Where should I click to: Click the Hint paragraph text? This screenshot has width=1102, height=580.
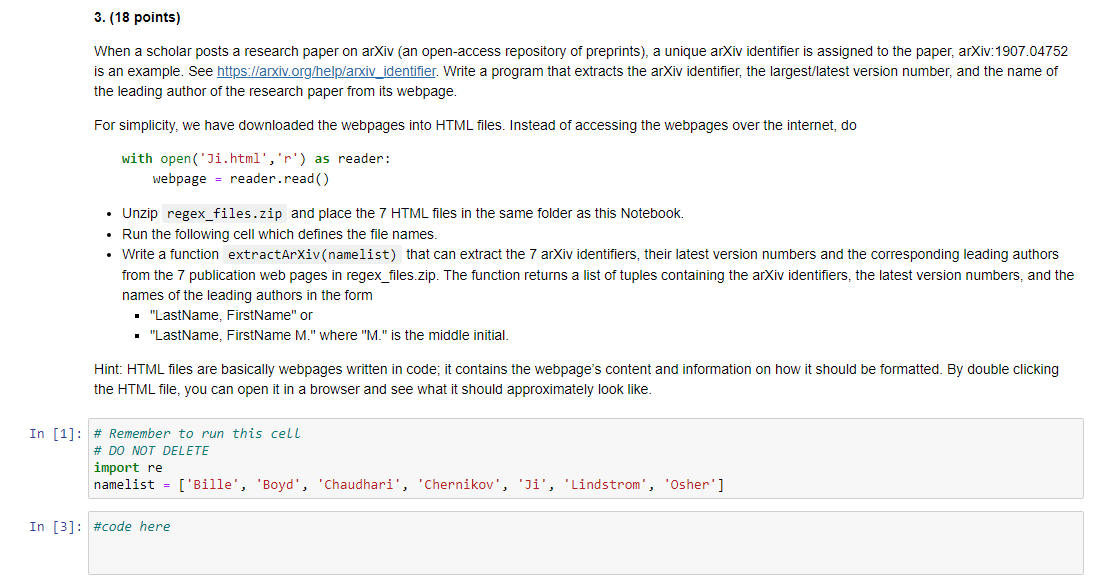tap(400, 378)
